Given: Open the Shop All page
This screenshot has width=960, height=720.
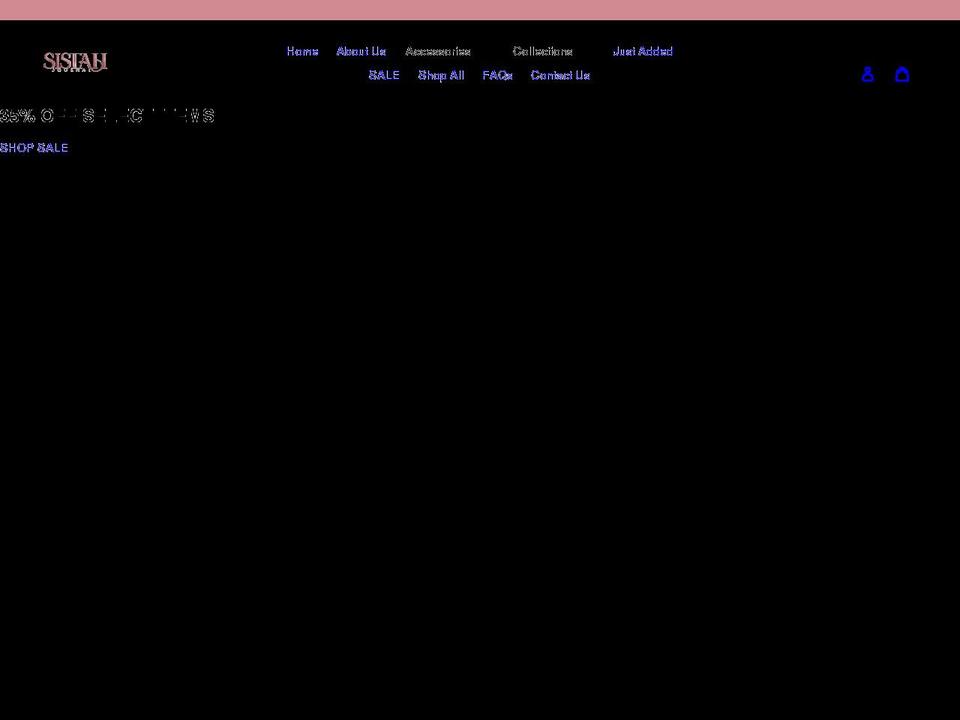Looking at the screenshot, I should pos(441,75).
